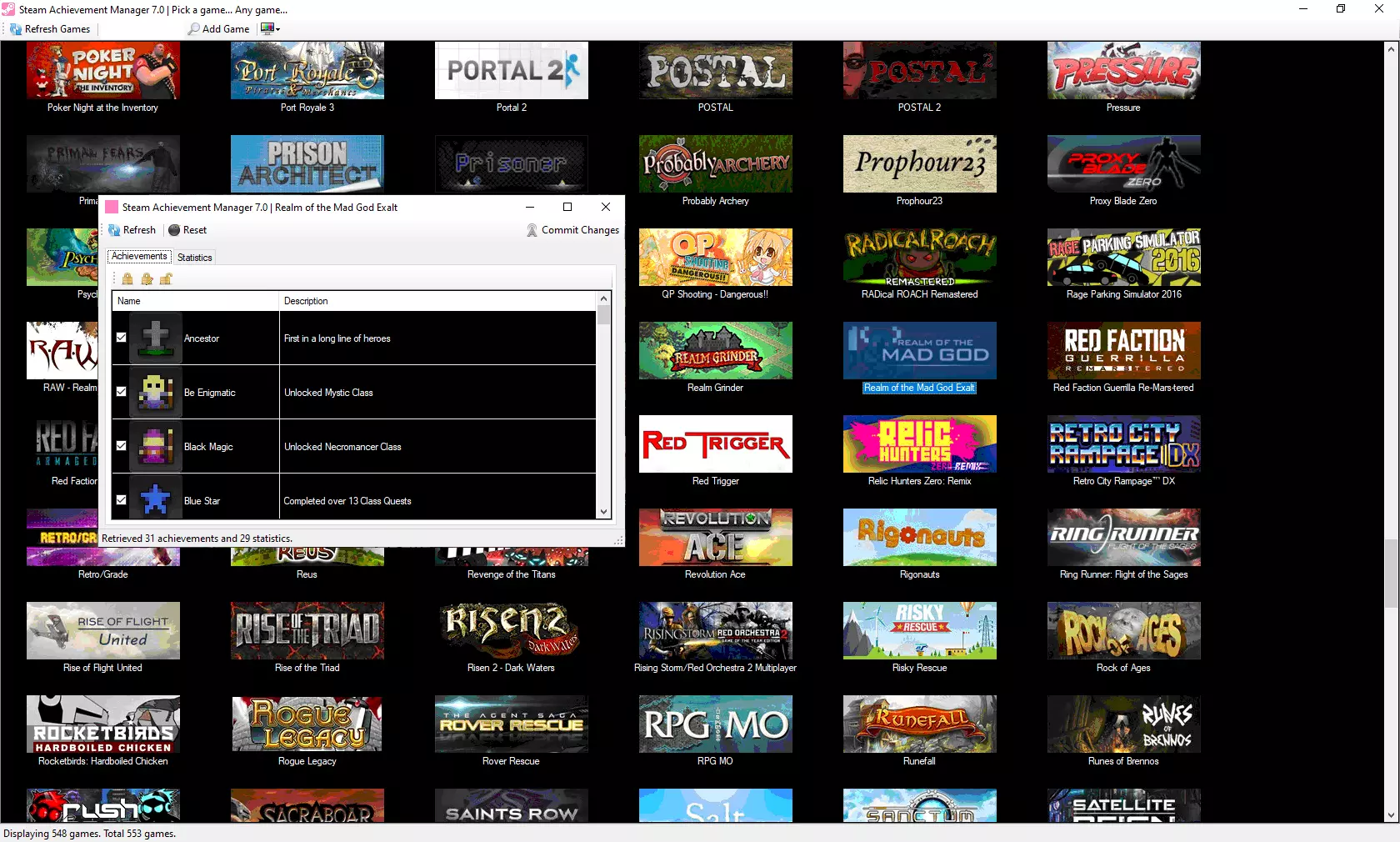Click the game list scroll-down arrow

click(x=1391, y=815)
